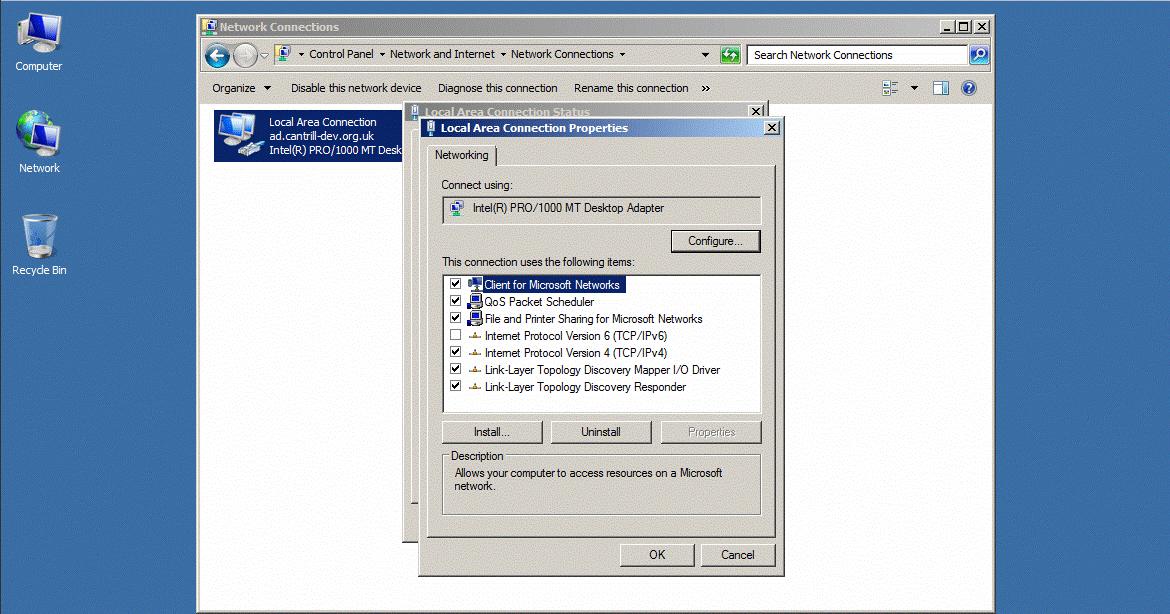Enable Internet Protocol Version 6 (TCP/IPv6)

click(x=456, y=336)
